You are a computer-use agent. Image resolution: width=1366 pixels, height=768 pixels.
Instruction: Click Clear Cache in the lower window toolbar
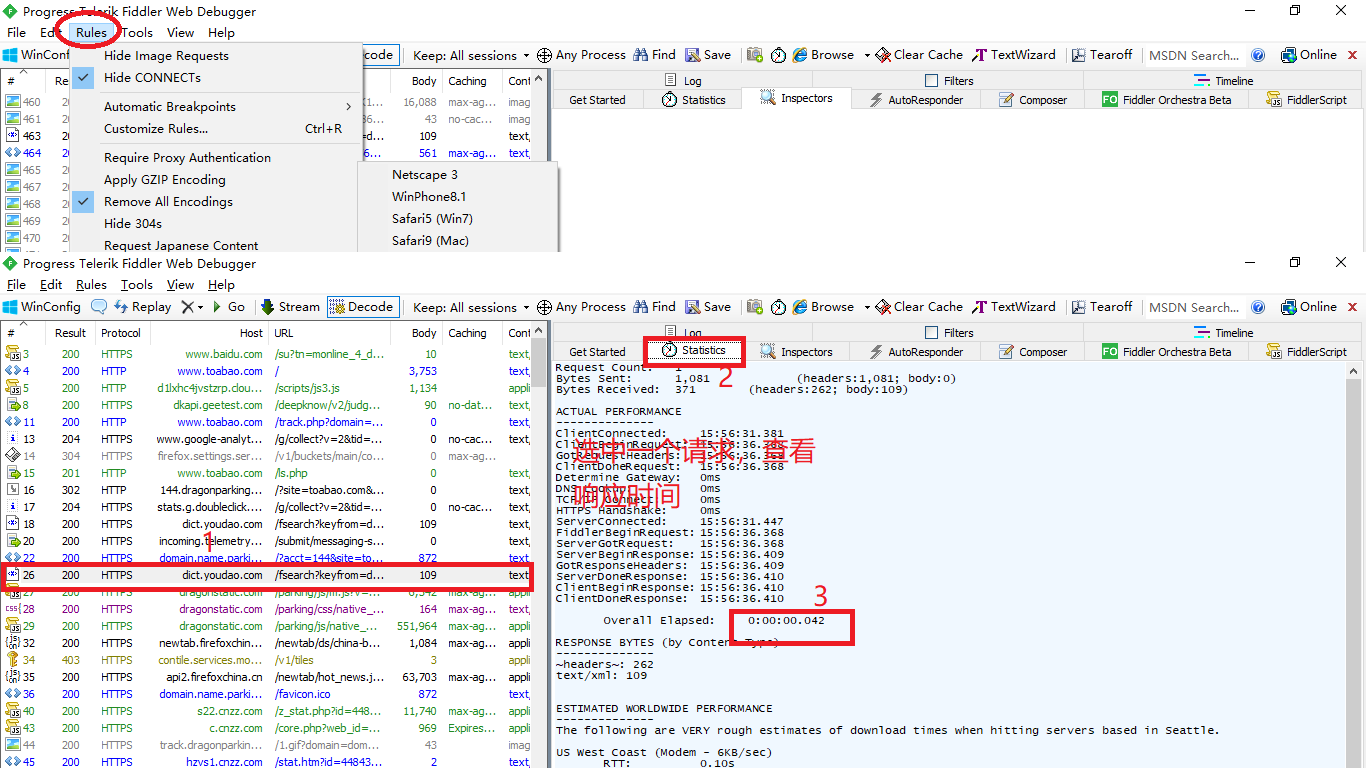(x=919, y=307)
